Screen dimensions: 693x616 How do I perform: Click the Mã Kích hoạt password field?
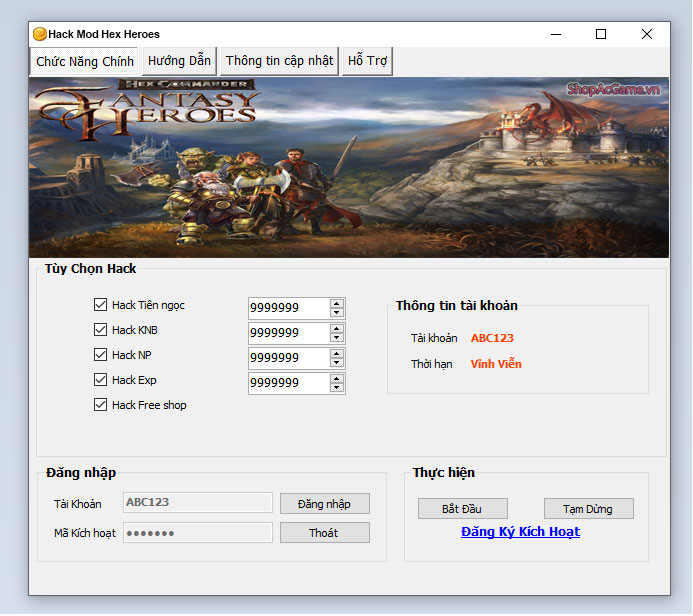coord(197,533)
